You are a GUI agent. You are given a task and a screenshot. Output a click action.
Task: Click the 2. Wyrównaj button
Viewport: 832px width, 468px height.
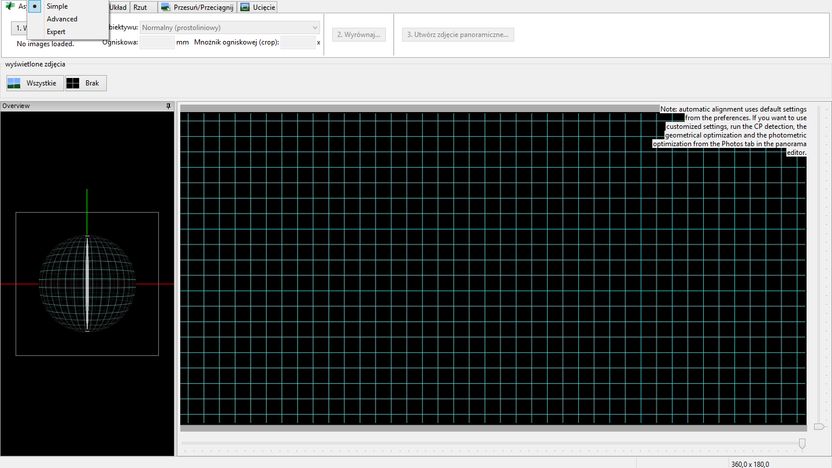coord(359,34)
